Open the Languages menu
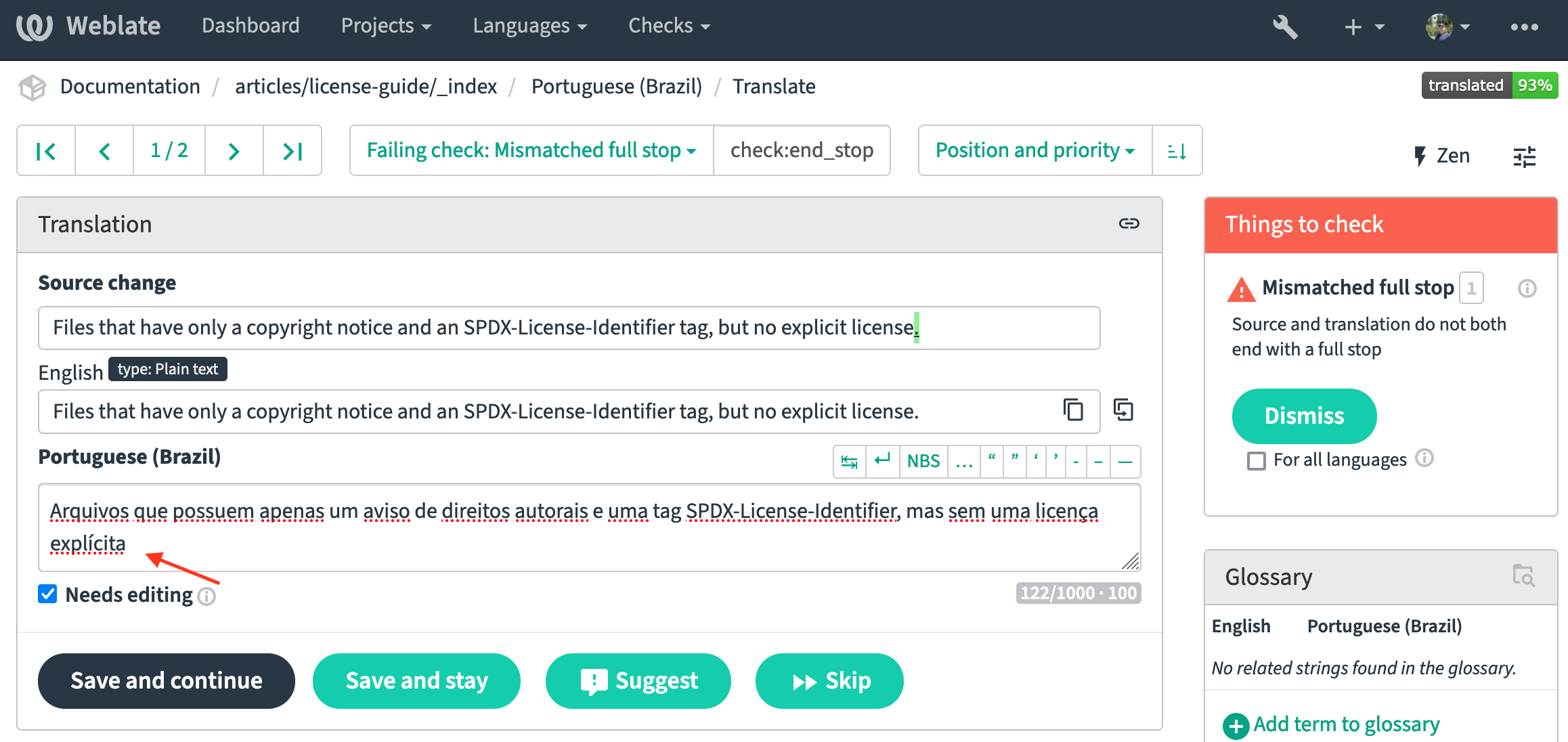This screenshot has width=1568, height=742. point(529,26)
